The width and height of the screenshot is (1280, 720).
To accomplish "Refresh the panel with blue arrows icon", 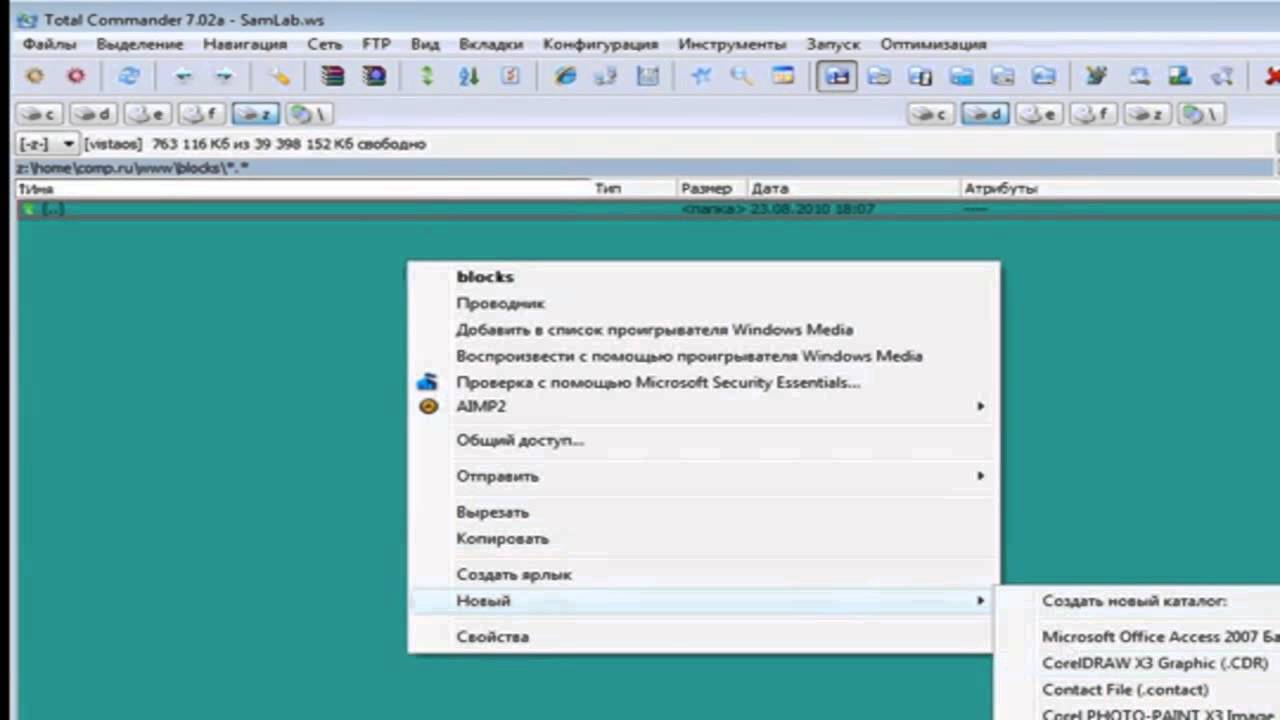I will click(129, 76).
